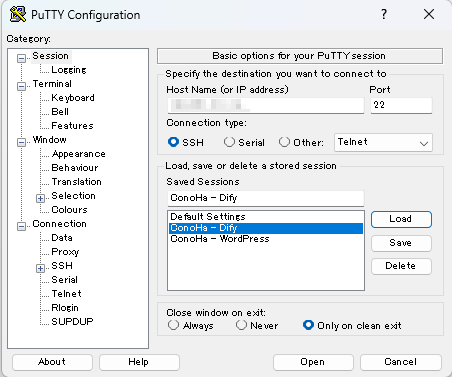This screenshot has width=452, height=377.
Task: Click the Port field showing 22
Action: pos(401,105)
